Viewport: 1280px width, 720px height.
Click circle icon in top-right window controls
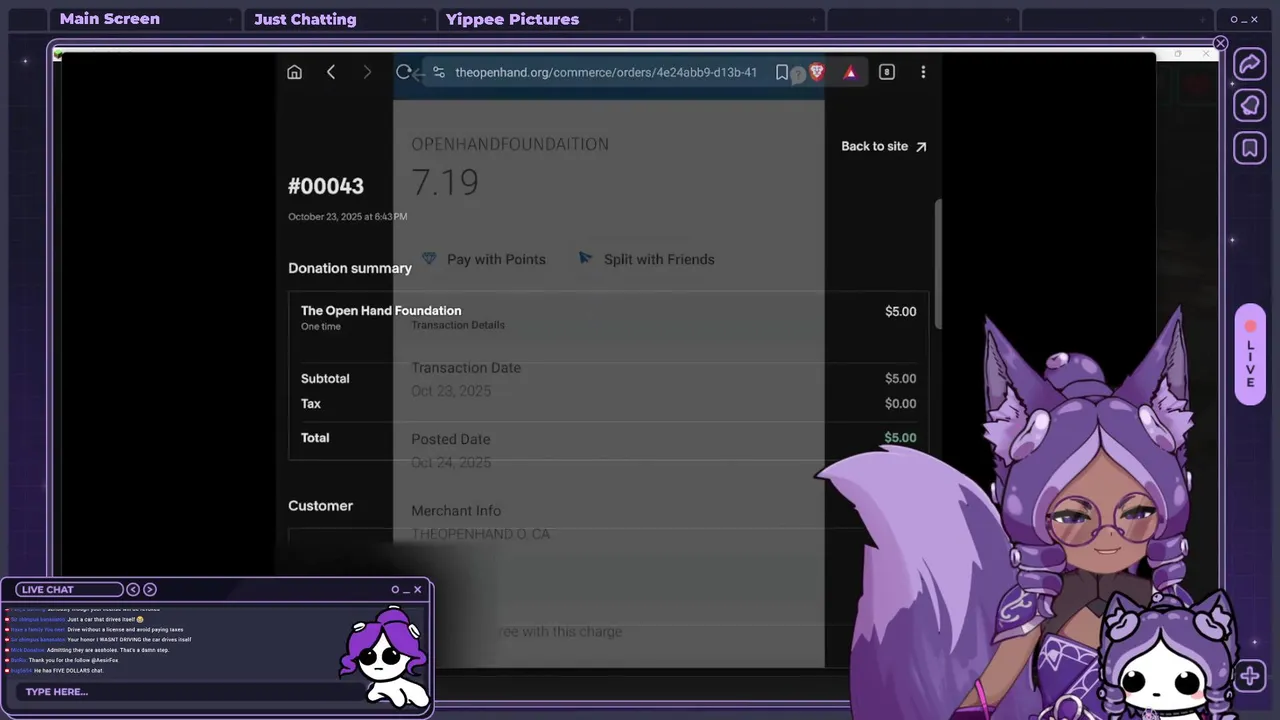coord(1234,19)
